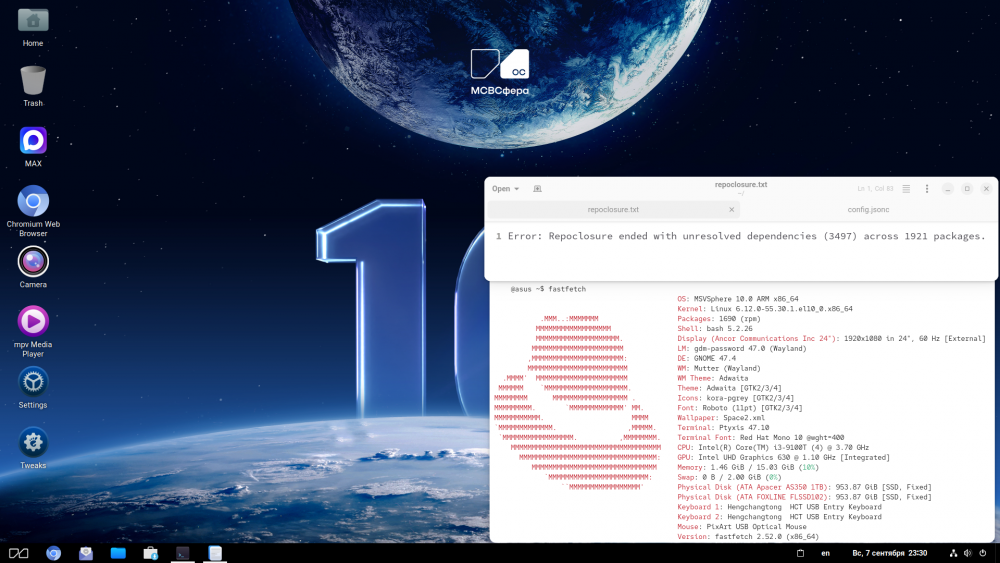Open the Settings gear desktop icon
This screenshot has width=1000, height=563.
[33, 382]
